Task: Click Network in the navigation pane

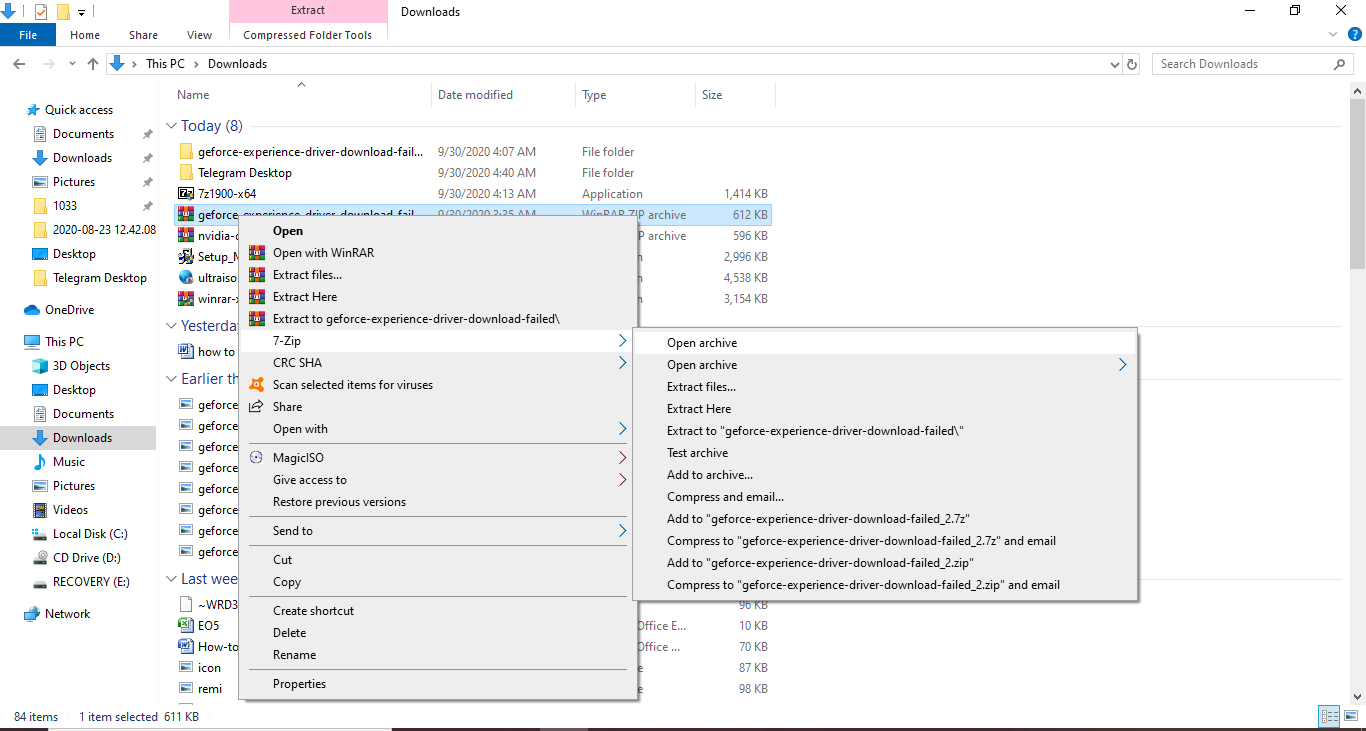Action: pyautogui.click(x=67, y=614)
